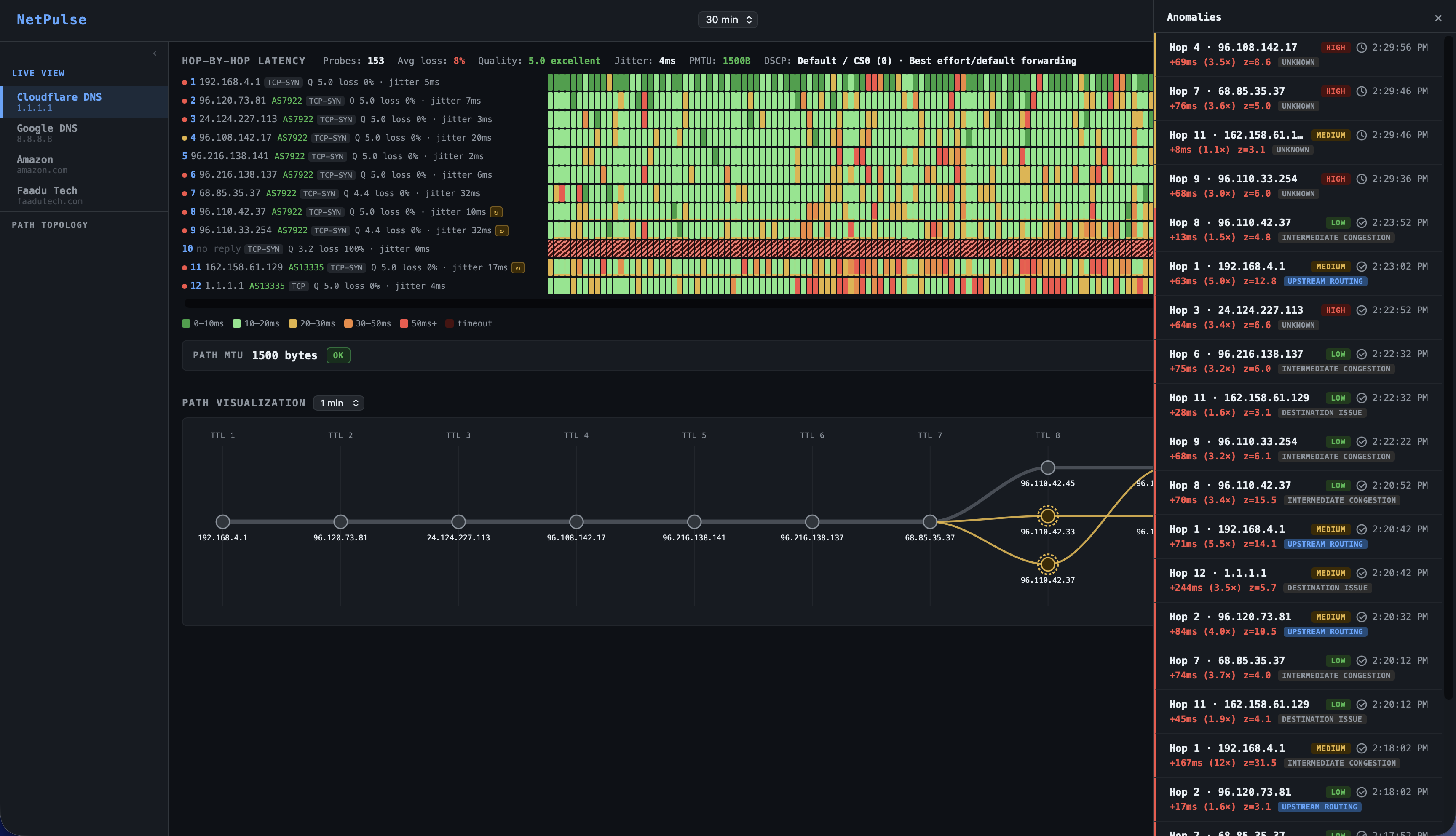The image size is (1456, 836).
Task: Click AS7922 link on hop 2 row
Action: [286, 101]
